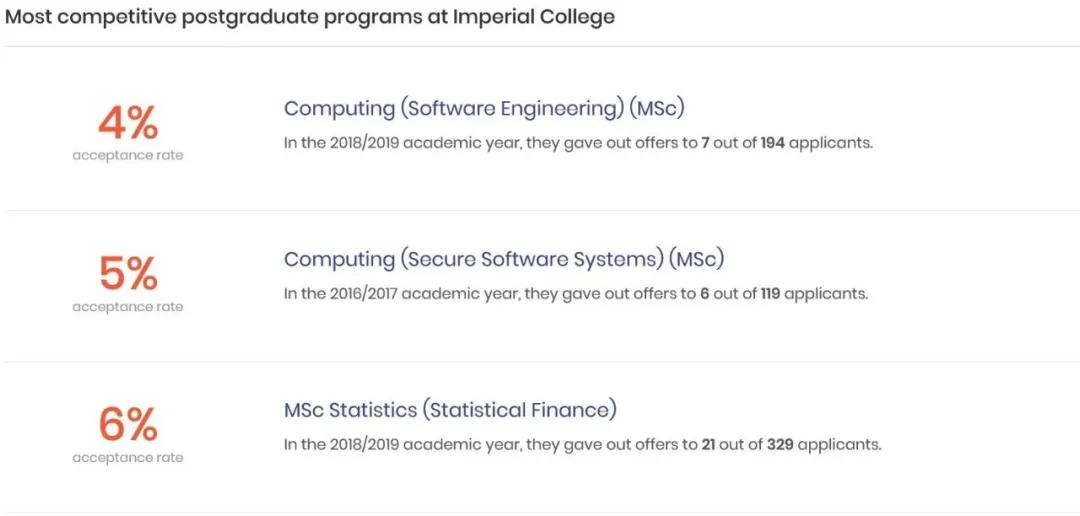This screenshot has height=516, width=1080.
Task: Click the bold number 6 offers
Action: tap(705, 294)
